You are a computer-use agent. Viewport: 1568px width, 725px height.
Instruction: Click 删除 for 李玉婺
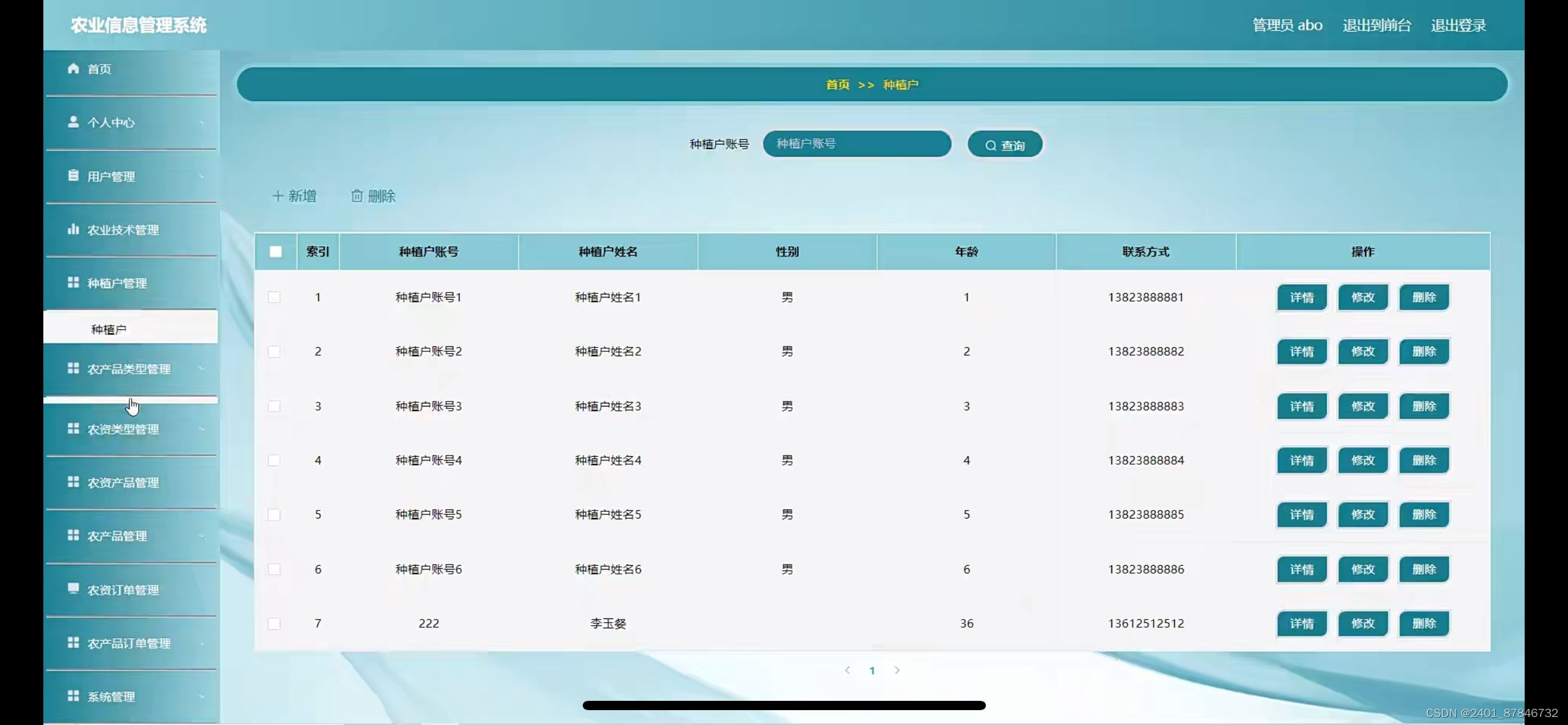click(x=1424, y=623)
